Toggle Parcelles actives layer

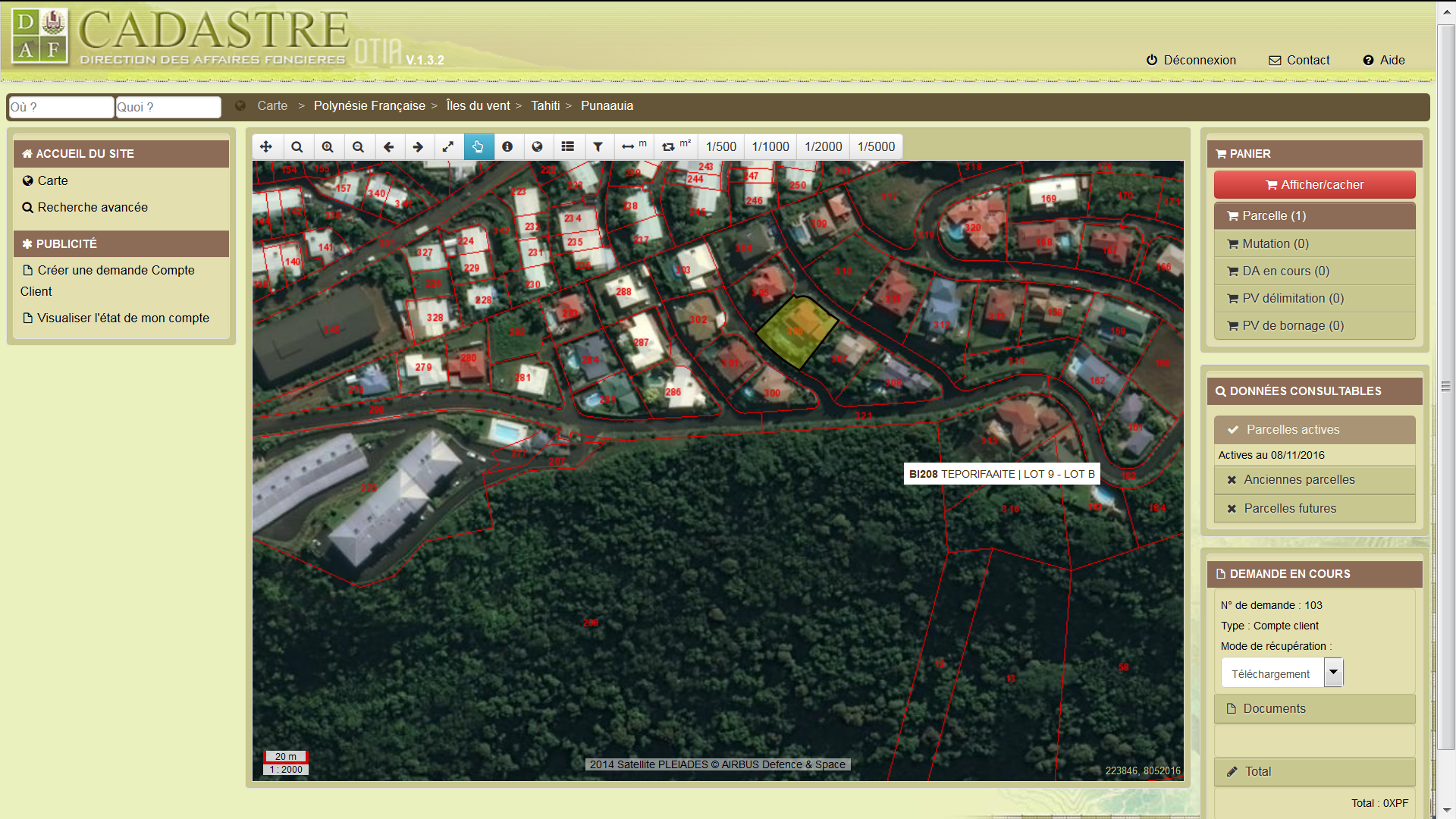tap(1292, 429)
